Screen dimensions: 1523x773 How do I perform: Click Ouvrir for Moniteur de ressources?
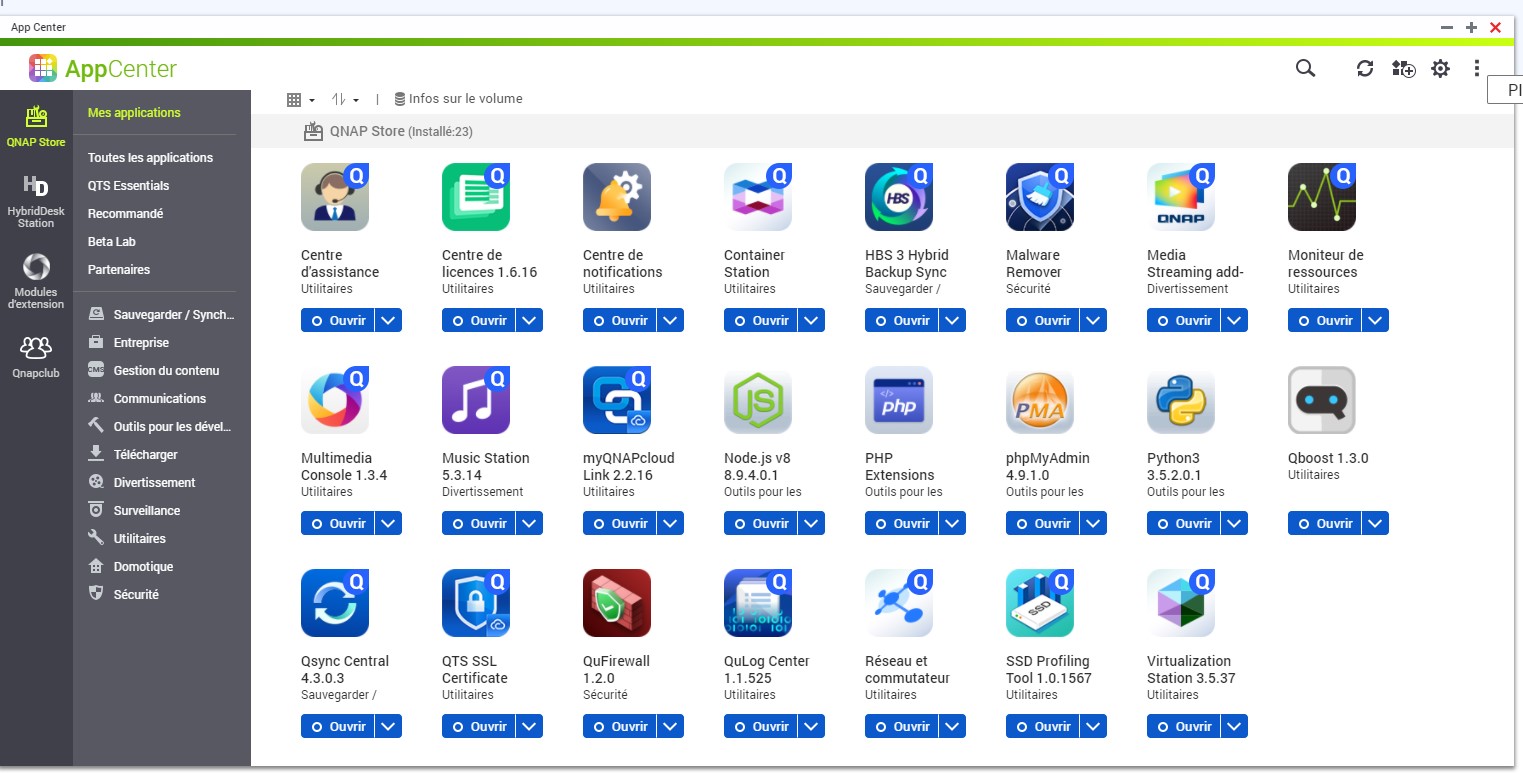pyautogui.click(x=1323, y=320)
